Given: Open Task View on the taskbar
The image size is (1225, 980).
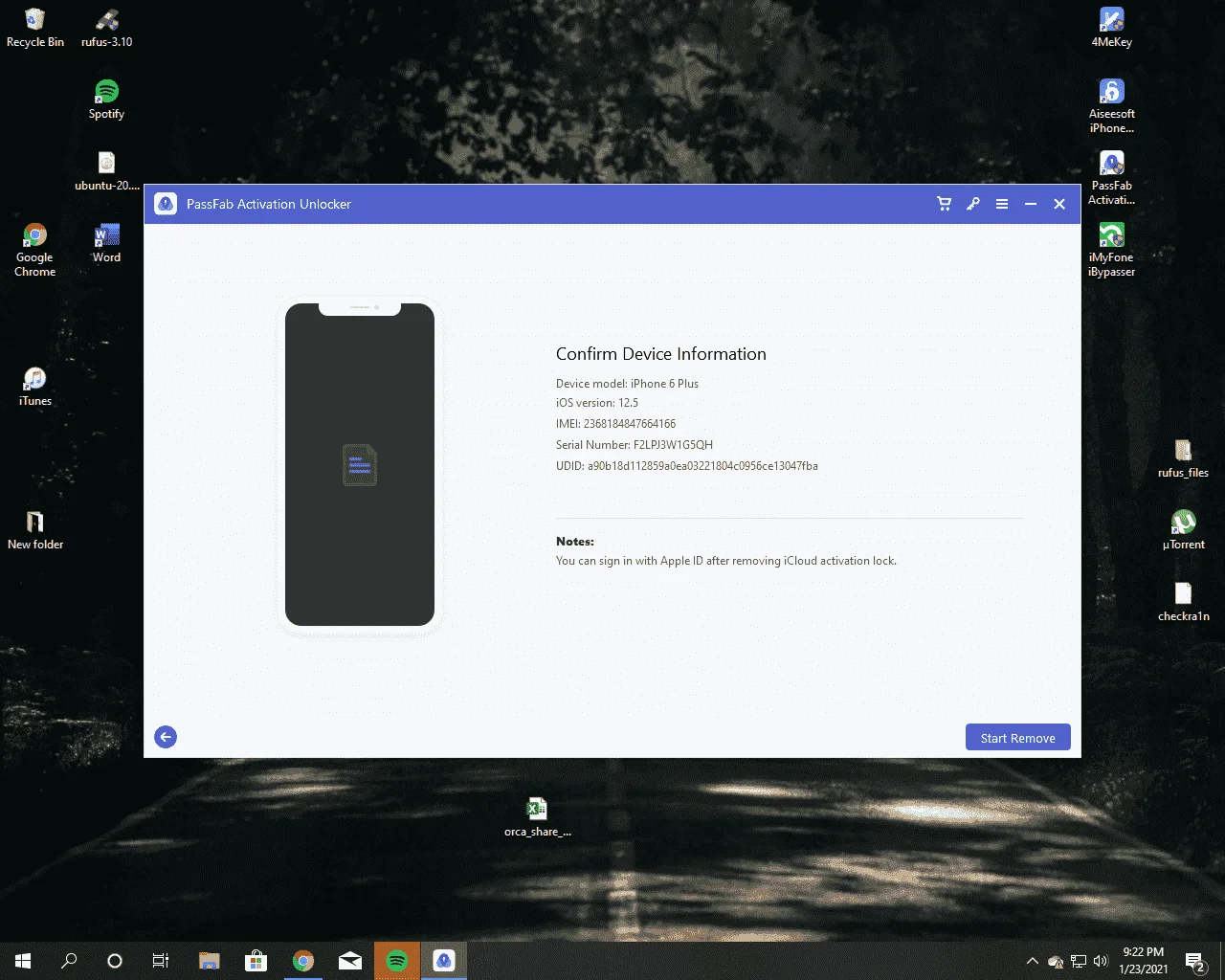Looking at the screenshot, I should tap(161, 961).
